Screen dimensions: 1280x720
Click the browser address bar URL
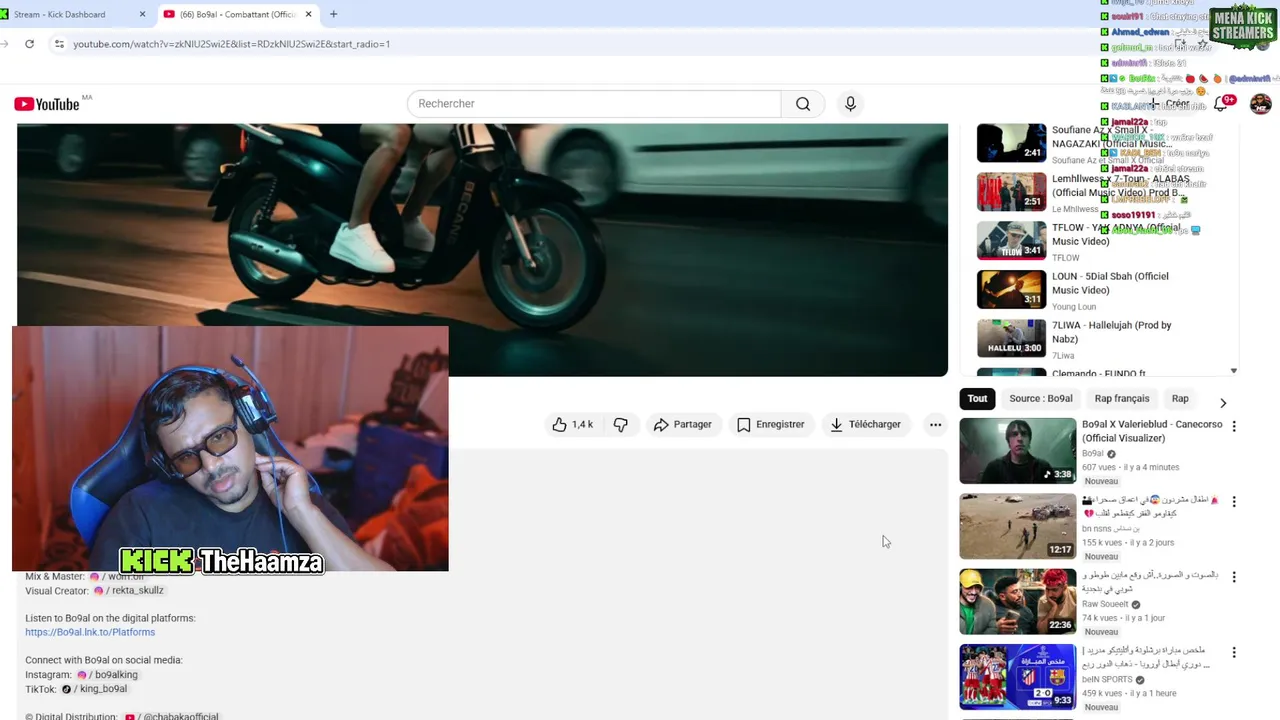pos(231,44)
